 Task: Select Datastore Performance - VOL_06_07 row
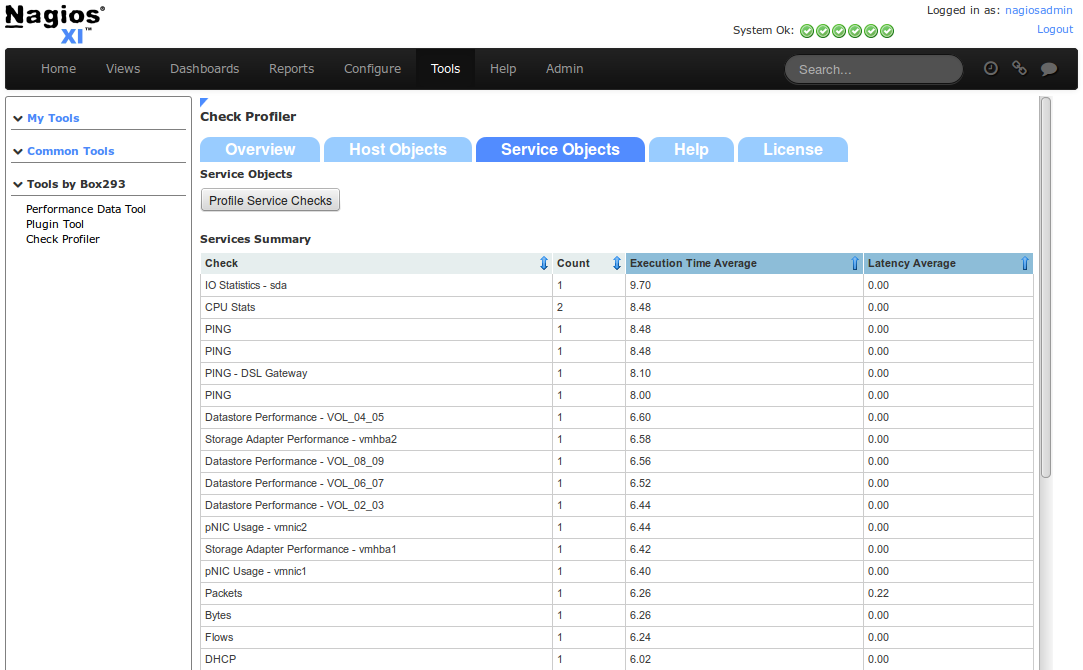pos(617,484)
